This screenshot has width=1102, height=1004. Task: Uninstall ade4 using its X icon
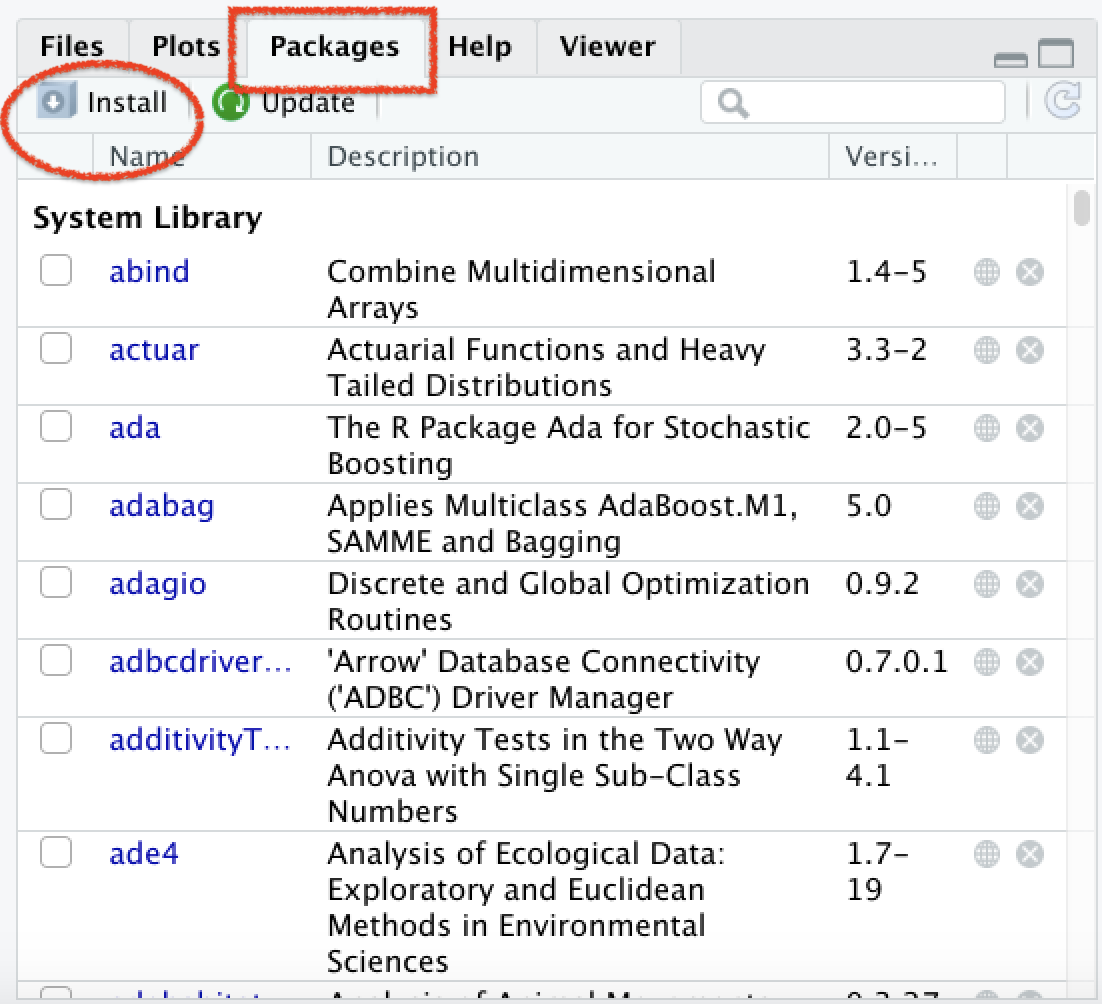[x=1030, y=854]
